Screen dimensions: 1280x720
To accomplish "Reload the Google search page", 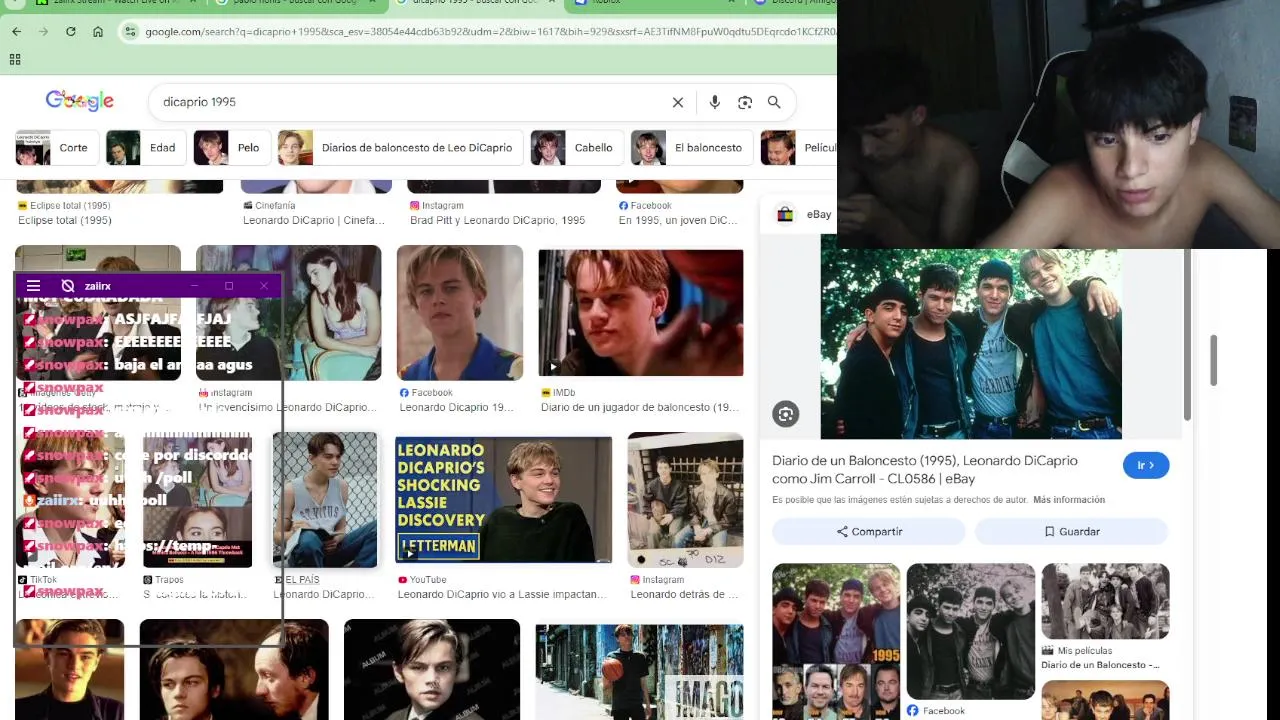I will click(70, 32).
